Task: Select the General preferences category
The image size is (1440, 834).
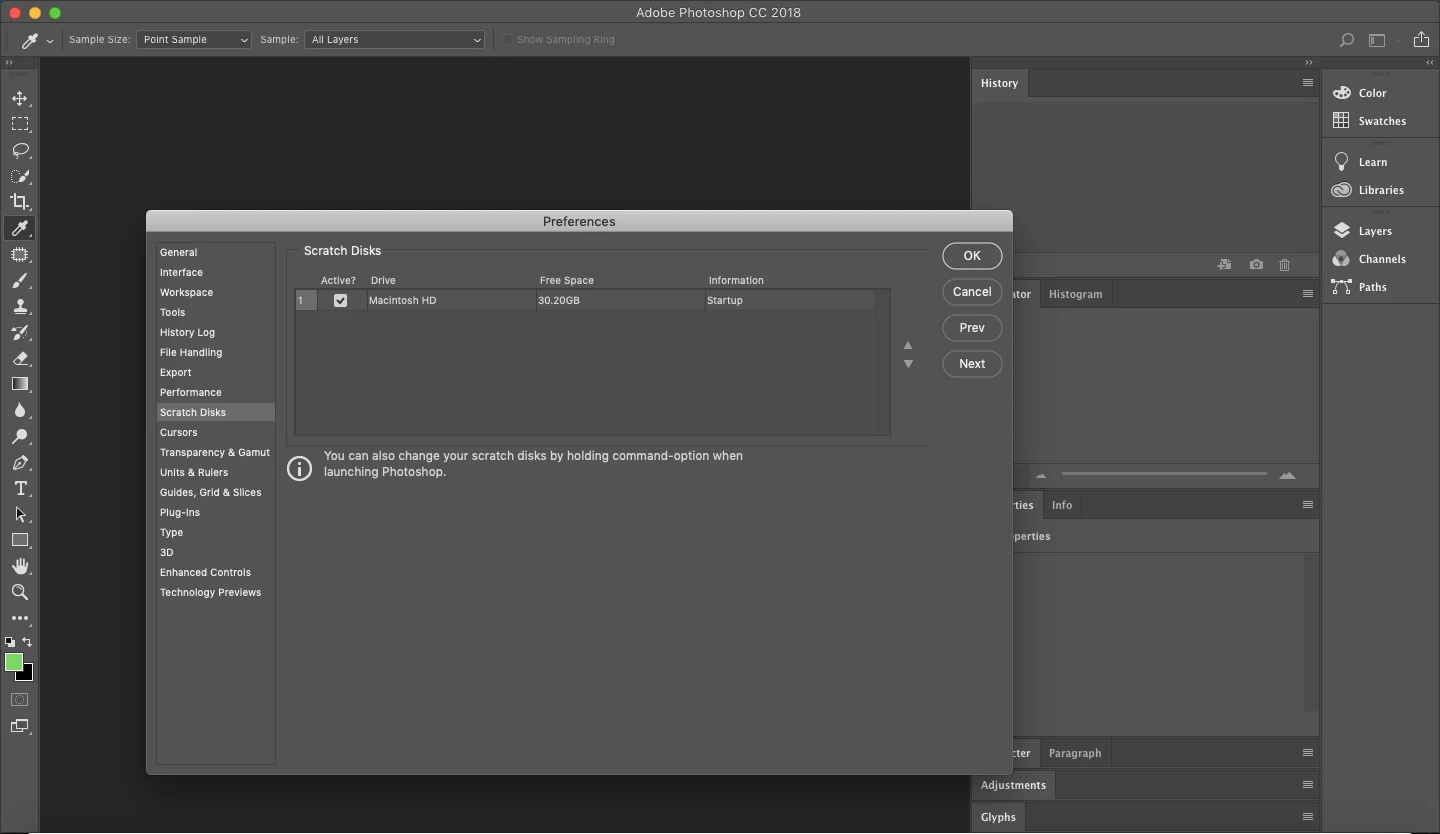Action: tap(215, 252)
